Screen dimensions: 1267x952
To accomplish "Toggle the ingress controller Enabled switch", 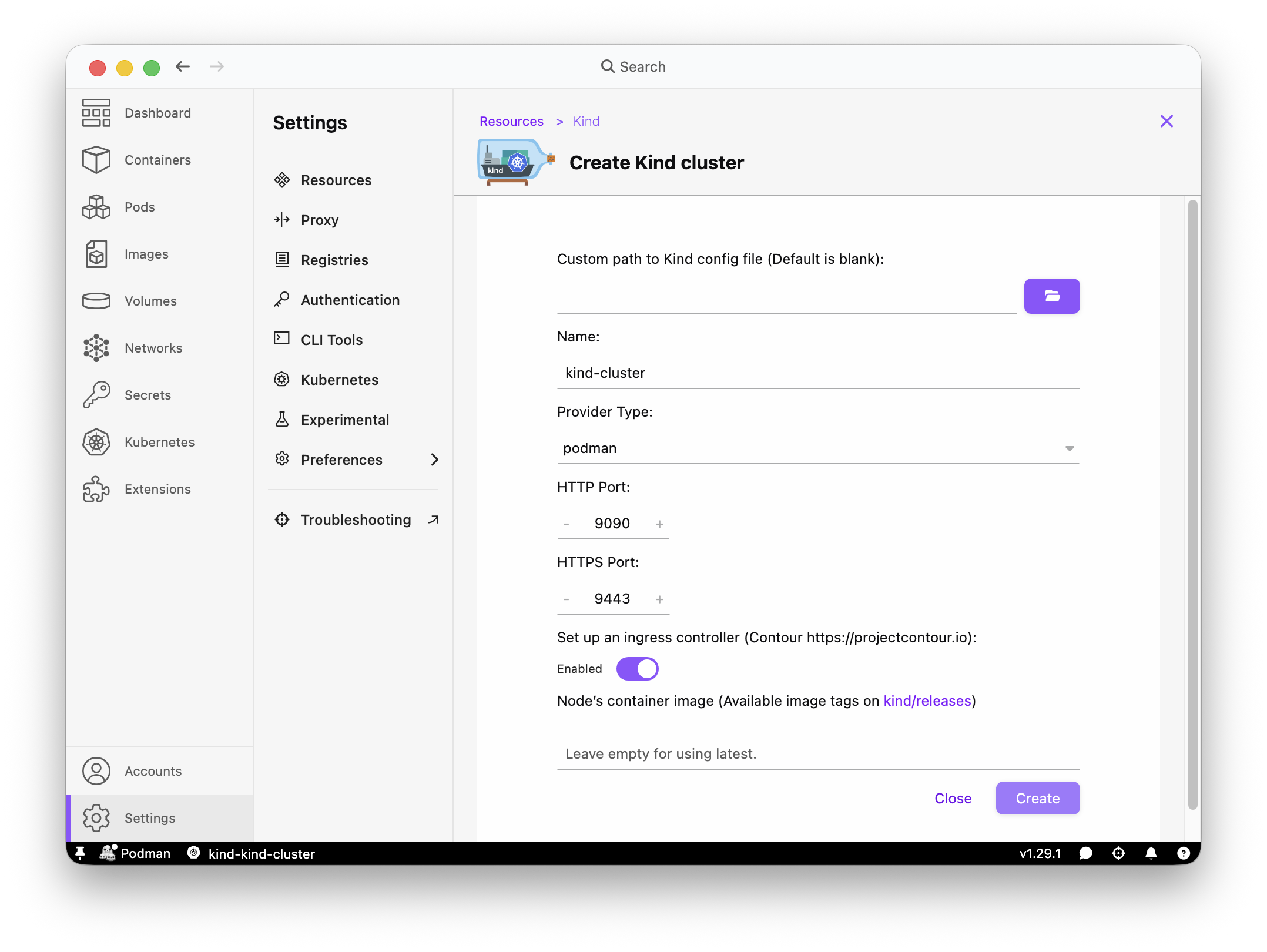I will (x=638, y=669).
